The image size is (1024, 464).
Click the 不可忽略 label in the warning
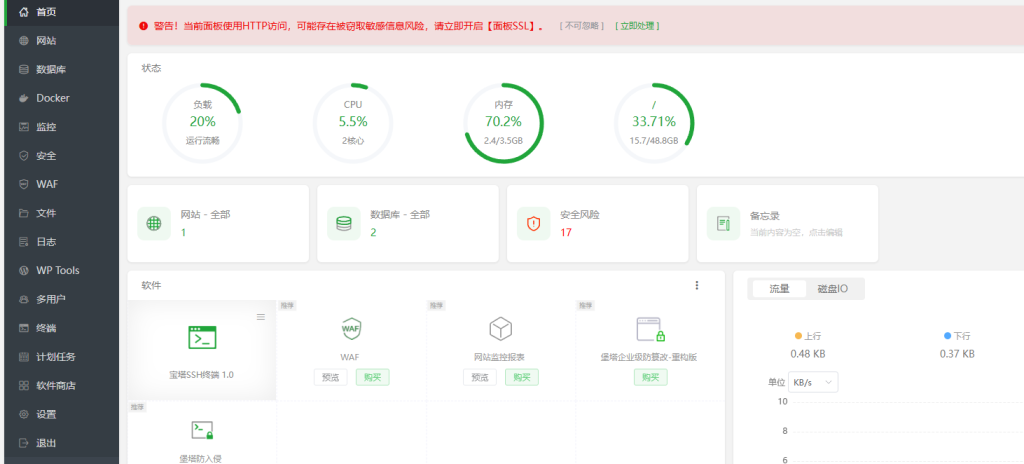tap(582, 26)
